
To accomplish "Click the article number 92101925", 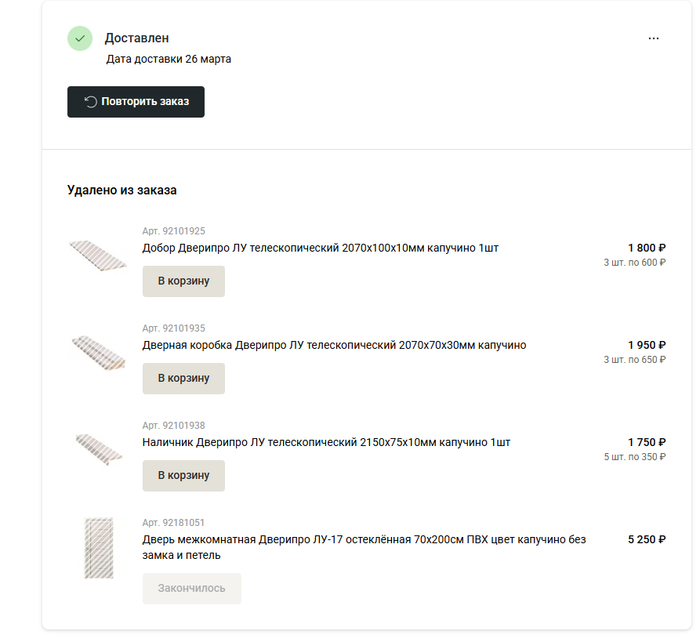I will pos(174,231).
